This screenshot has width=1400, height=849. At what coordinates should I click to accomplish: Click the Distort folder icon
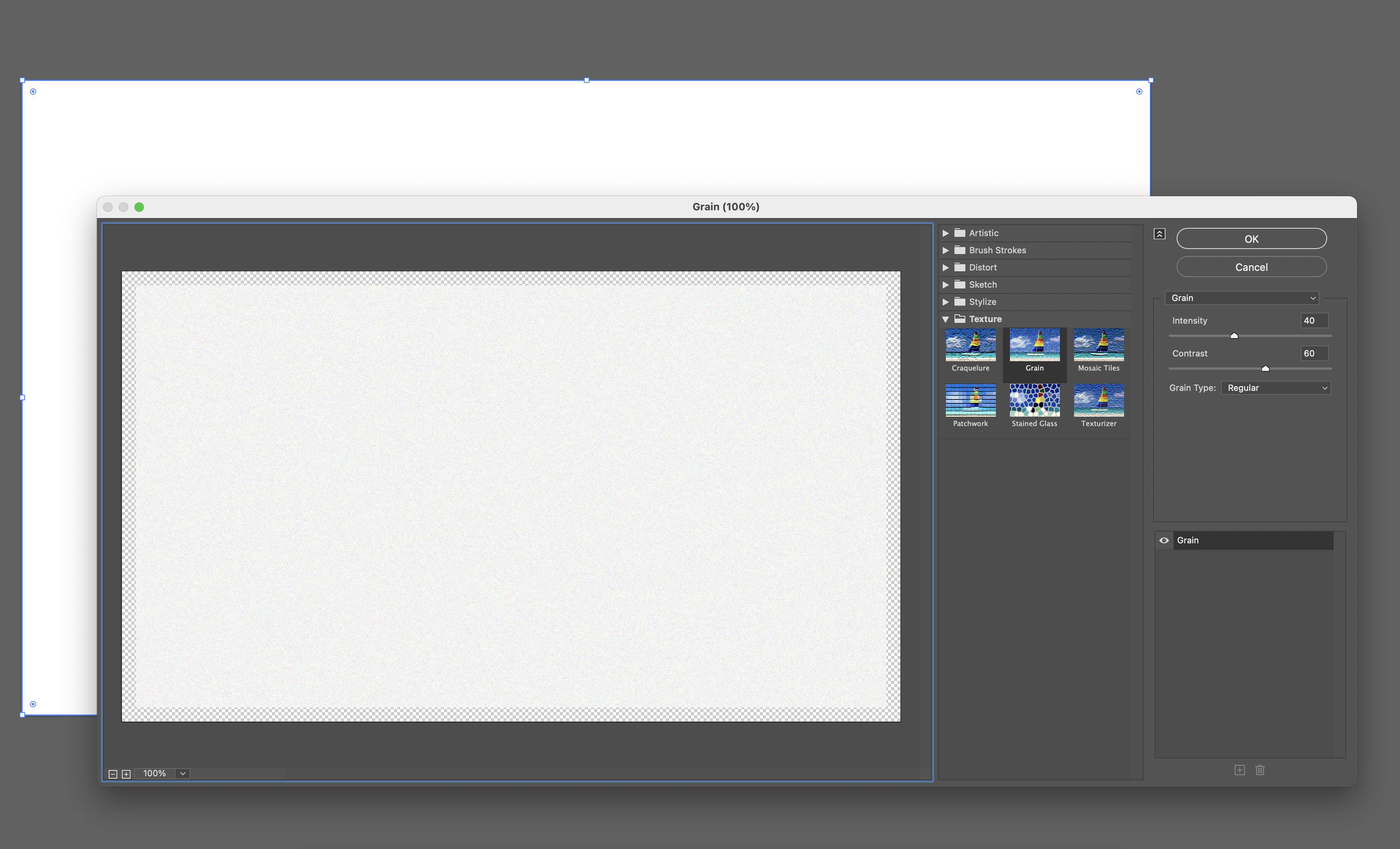click(960, 267)
